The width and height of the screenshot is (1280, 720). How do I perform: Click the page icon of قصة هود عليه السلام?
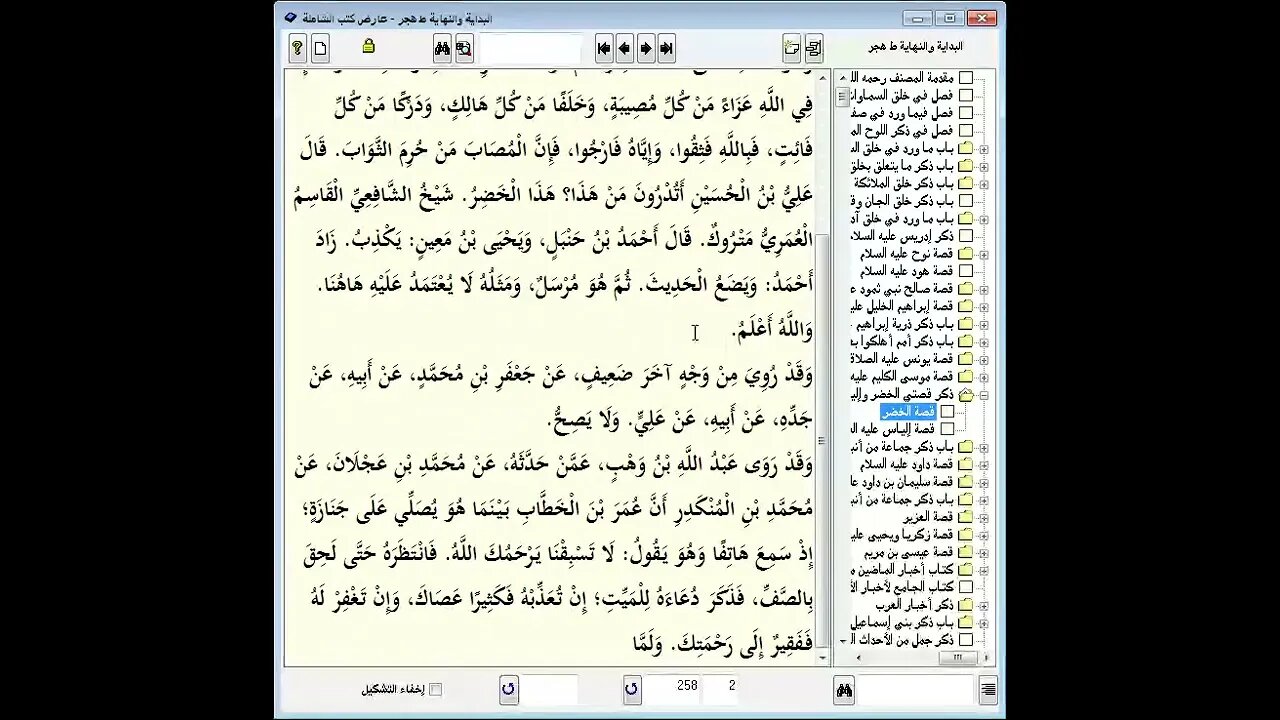(x=966, y=271)
